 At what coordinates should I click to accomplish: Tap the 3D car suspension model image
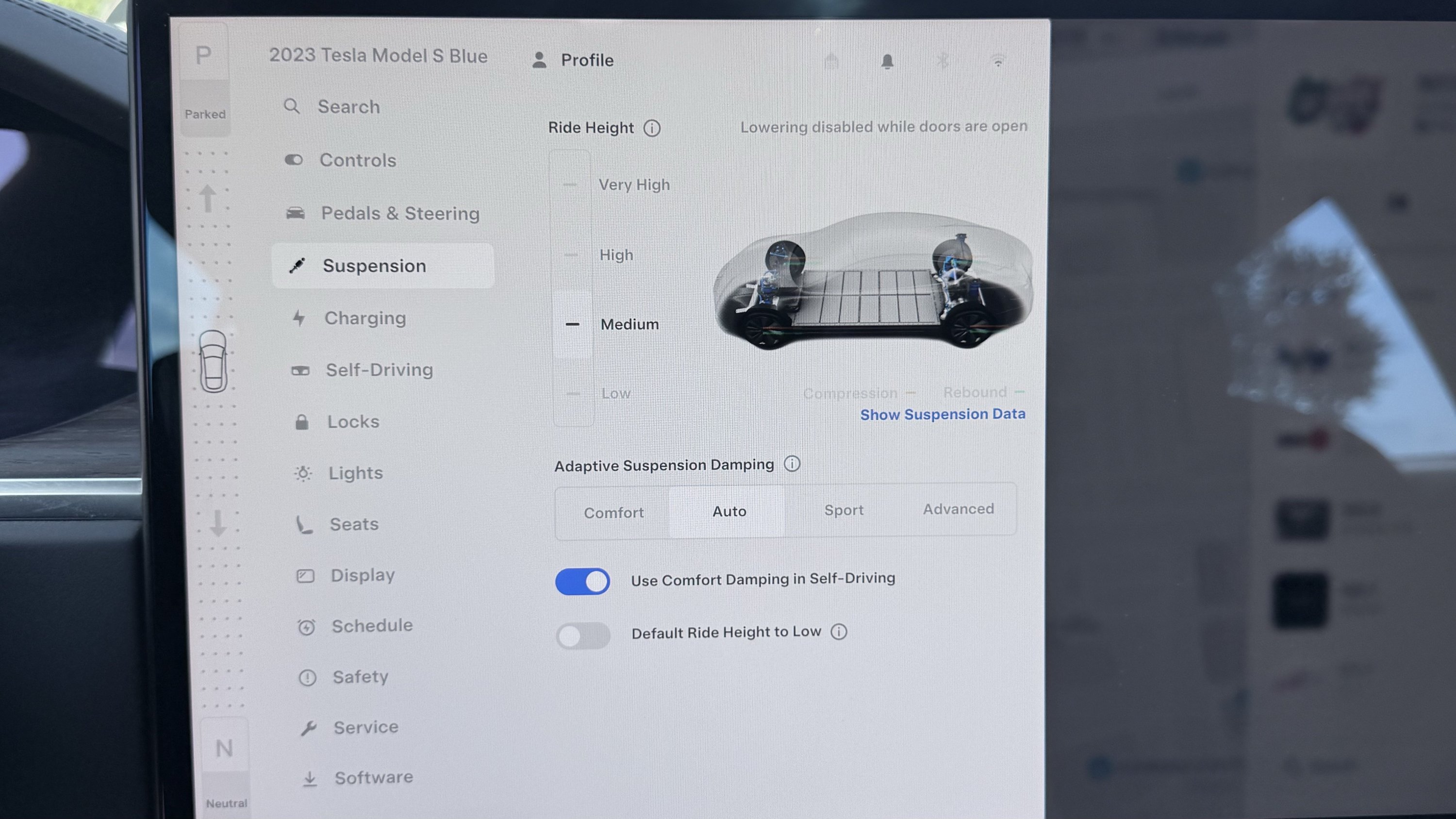pos(873,281)
